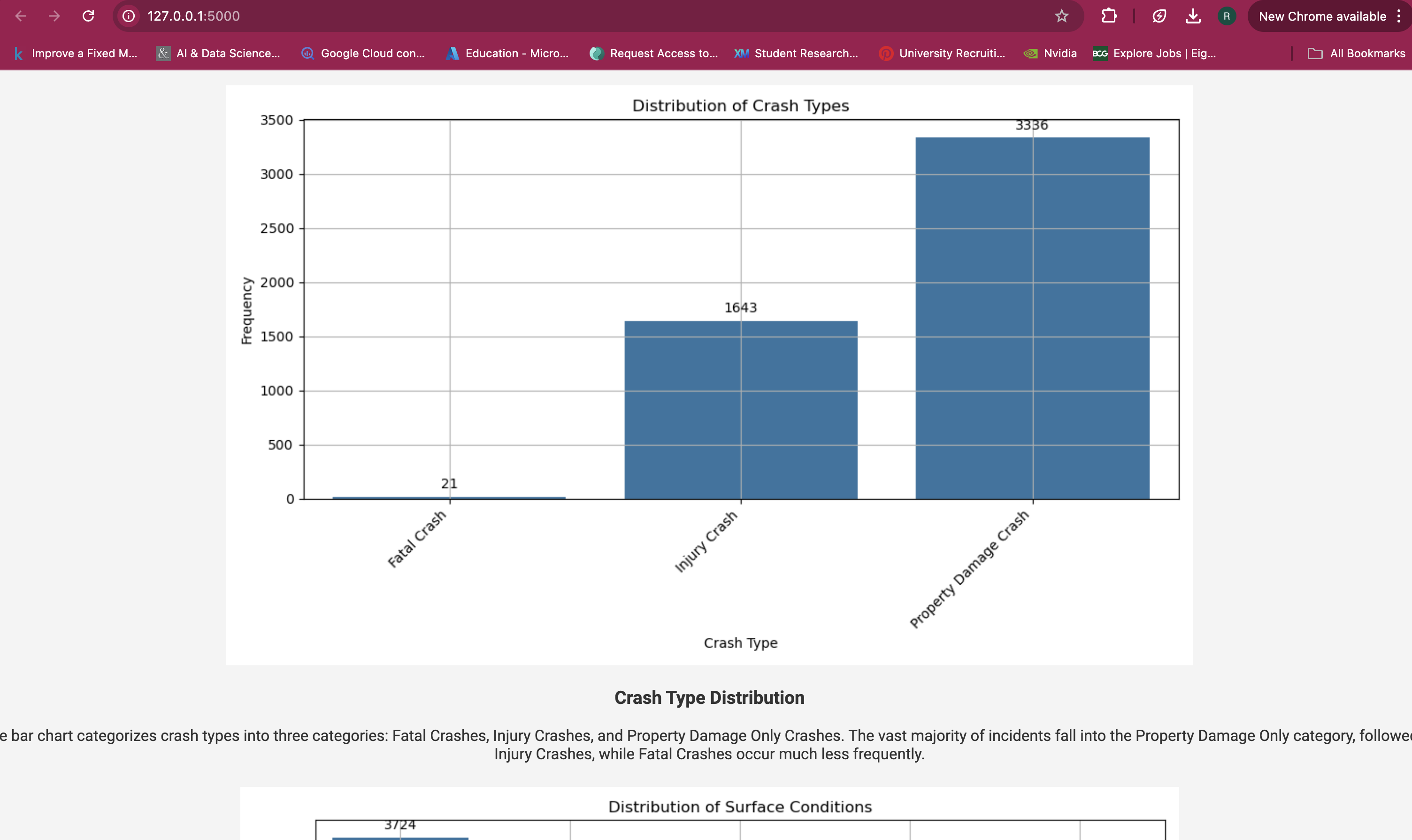Click the browser forward arrow

coord(54,16)
